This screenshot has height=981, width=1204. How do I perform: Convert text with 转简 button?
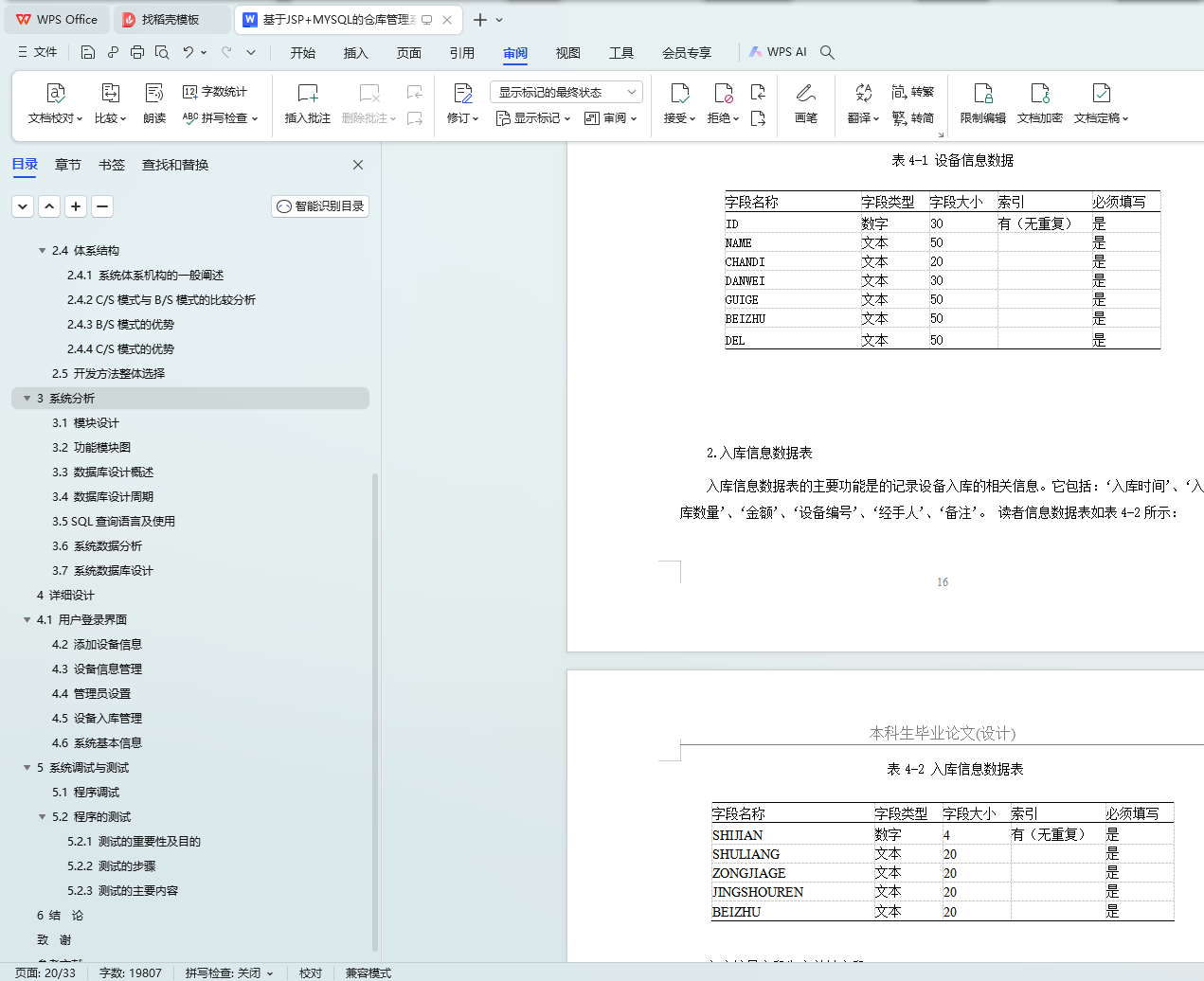tap(913, 118)
